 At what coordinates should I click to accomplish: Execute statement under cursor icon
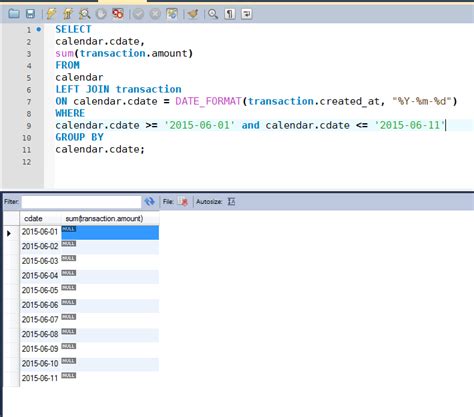coord(68,14)
